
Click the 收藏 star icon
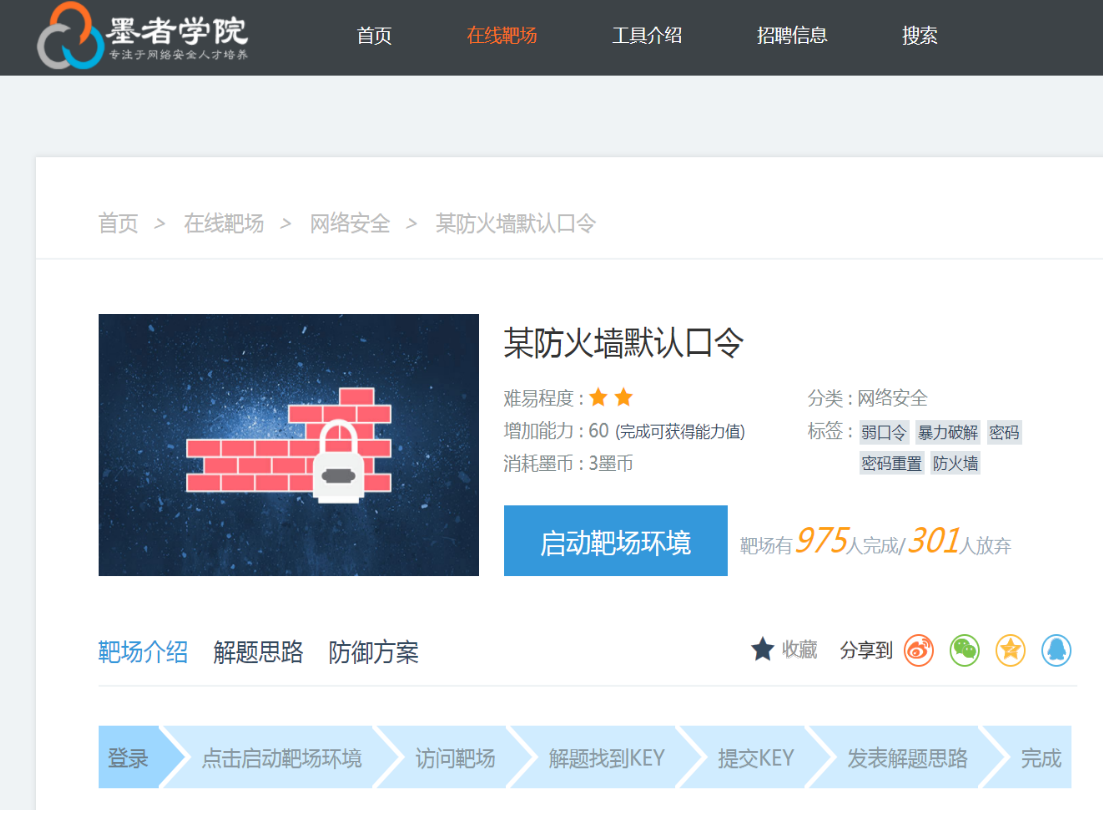763,650
